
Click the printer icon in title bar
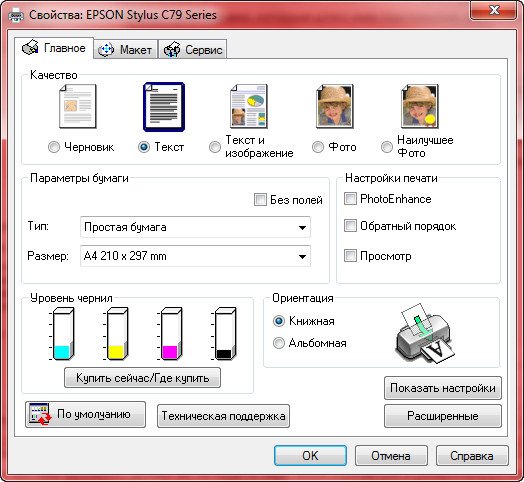pos(16,15)
